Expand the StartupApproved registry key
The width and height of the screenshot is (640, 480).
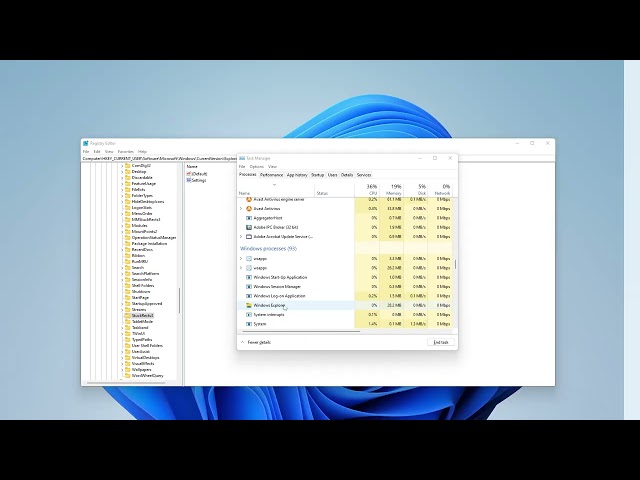[x=122, y=304]
